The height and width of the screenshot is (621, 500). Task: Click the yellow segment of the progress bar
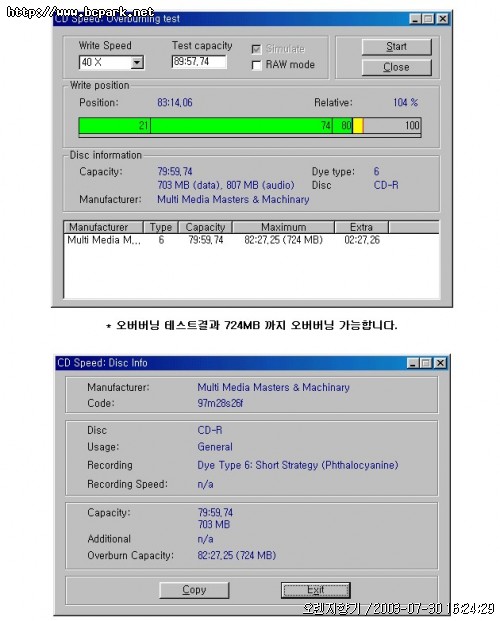point(358,126)
